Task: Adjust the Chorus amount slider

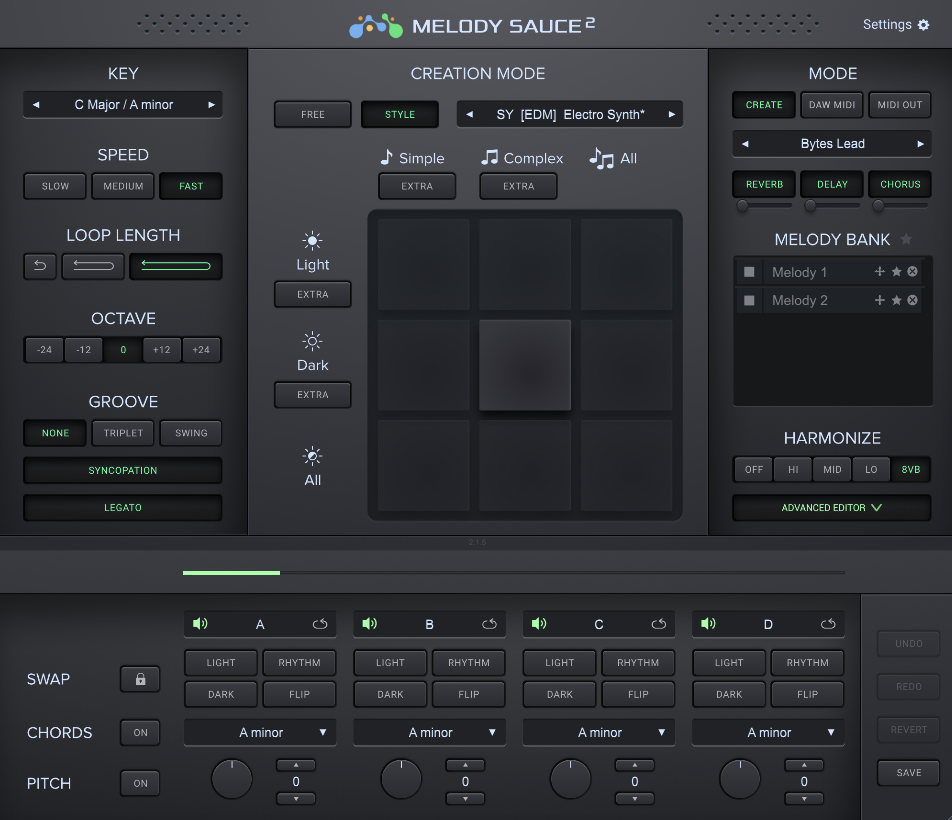Action: (x=900, y=206)
